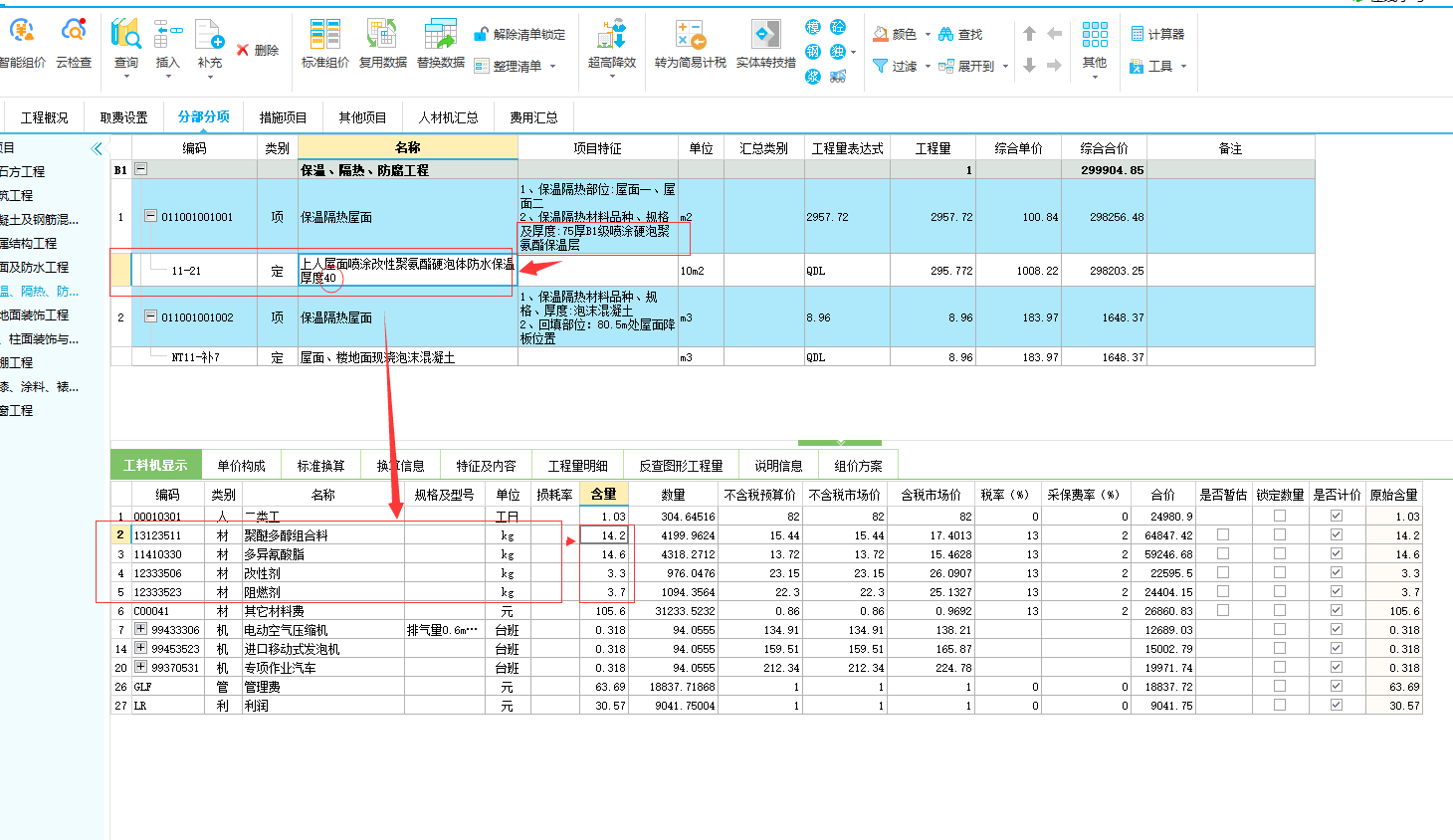Collapse item 011001001002 row
The image size is (1453, 840).
click(151, 316)
